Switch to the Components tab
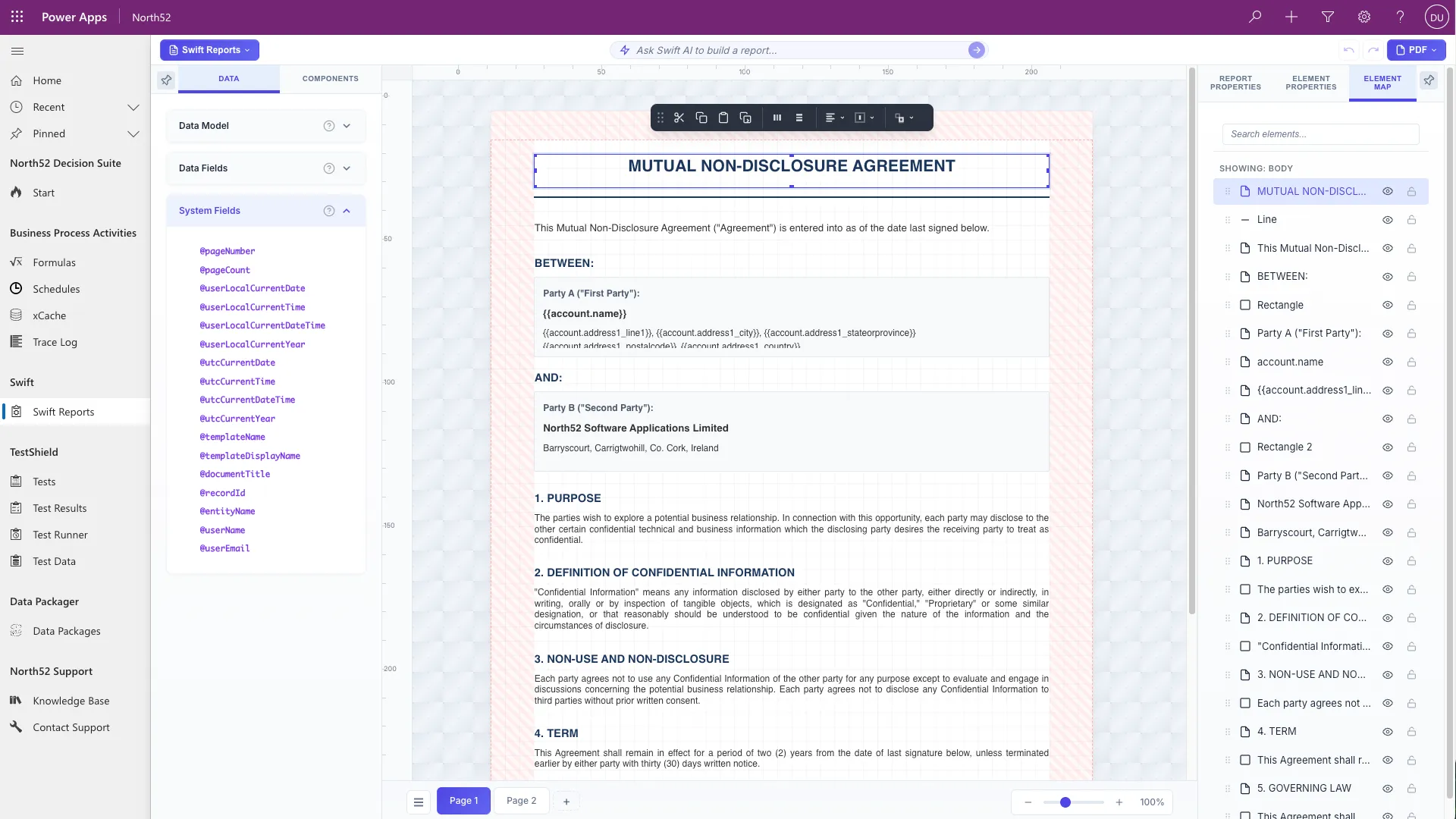Image resolution: width=1456 pixels, height=819 pixels. tap(330, 79)
